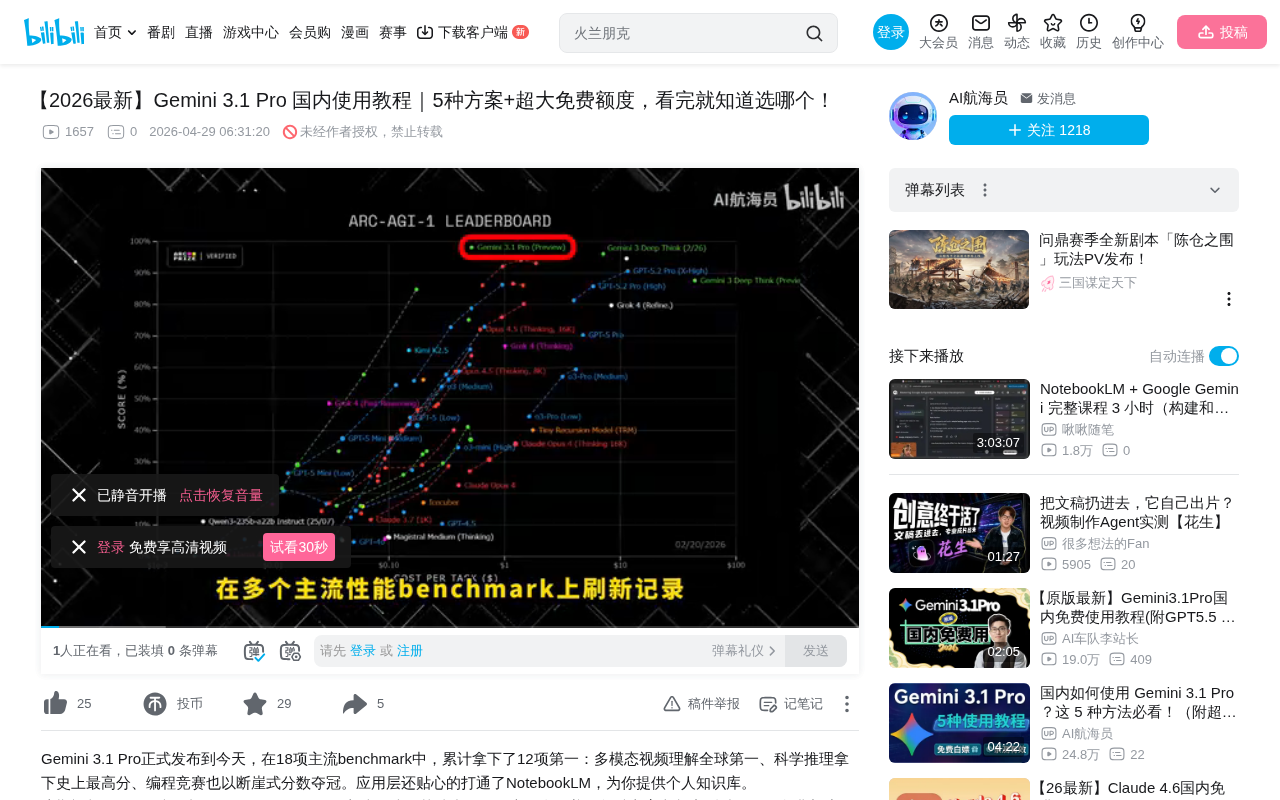The image size is (1280, 800).
Task: Open 游戏中心 from the top navigation
Action: 251,32
